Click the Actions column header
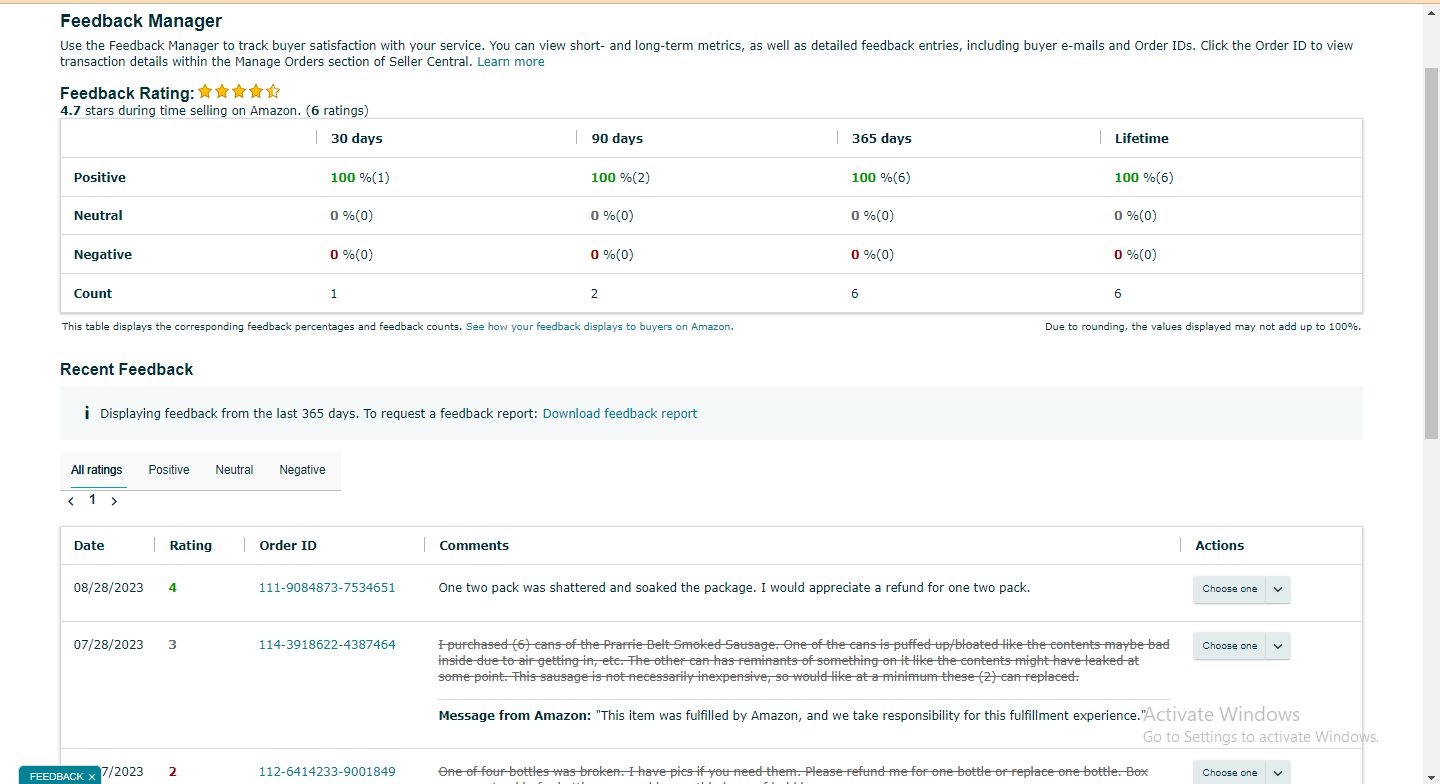The width and height of the screenshot is (1440, 784). tap(1220, 546)
